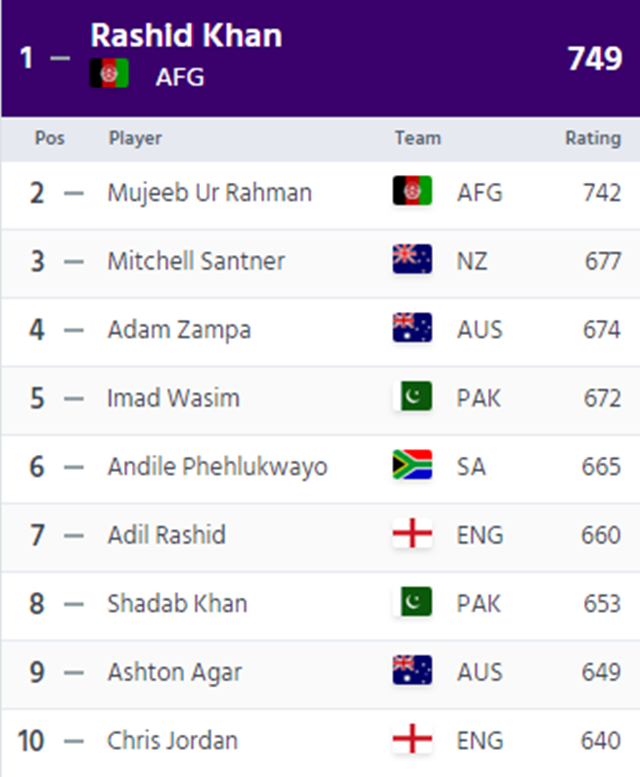Click the Pakistan flag beside Shadab Khan
This screenshot has width=640, height=777.
click(x=412, y=602)
